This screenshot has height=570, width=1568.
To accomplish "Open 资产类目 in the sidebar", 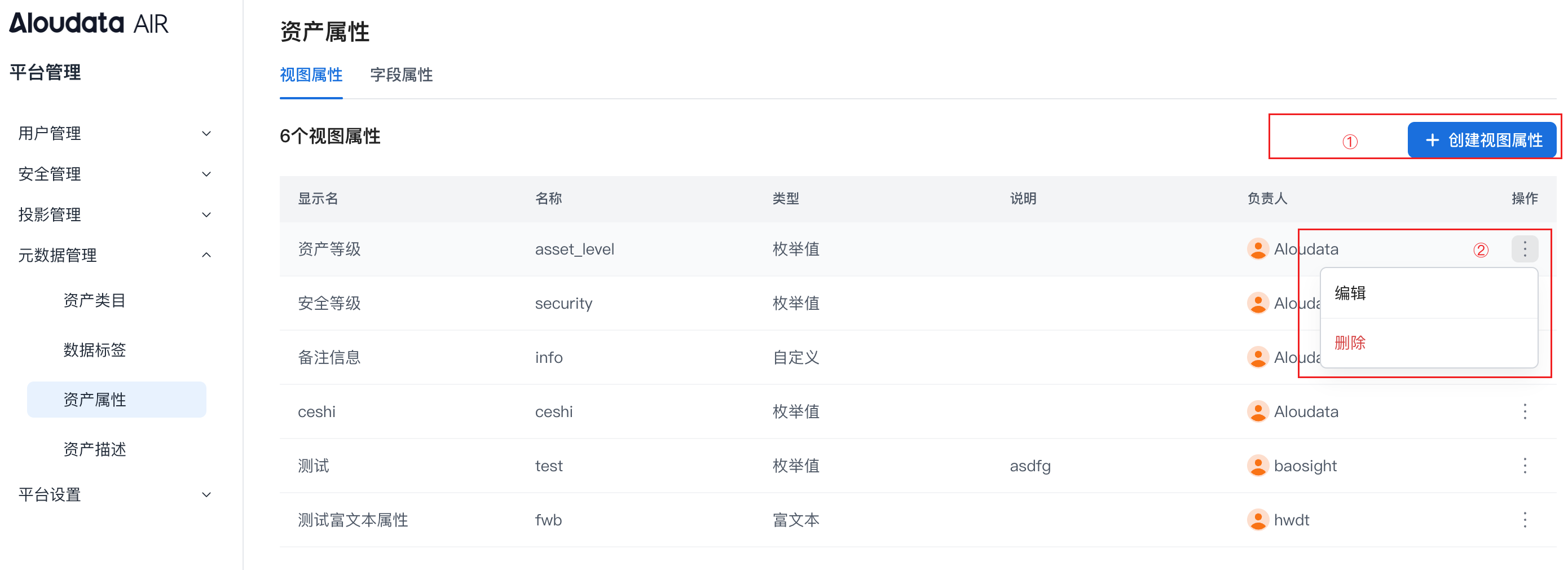I will tap(94, 300).
